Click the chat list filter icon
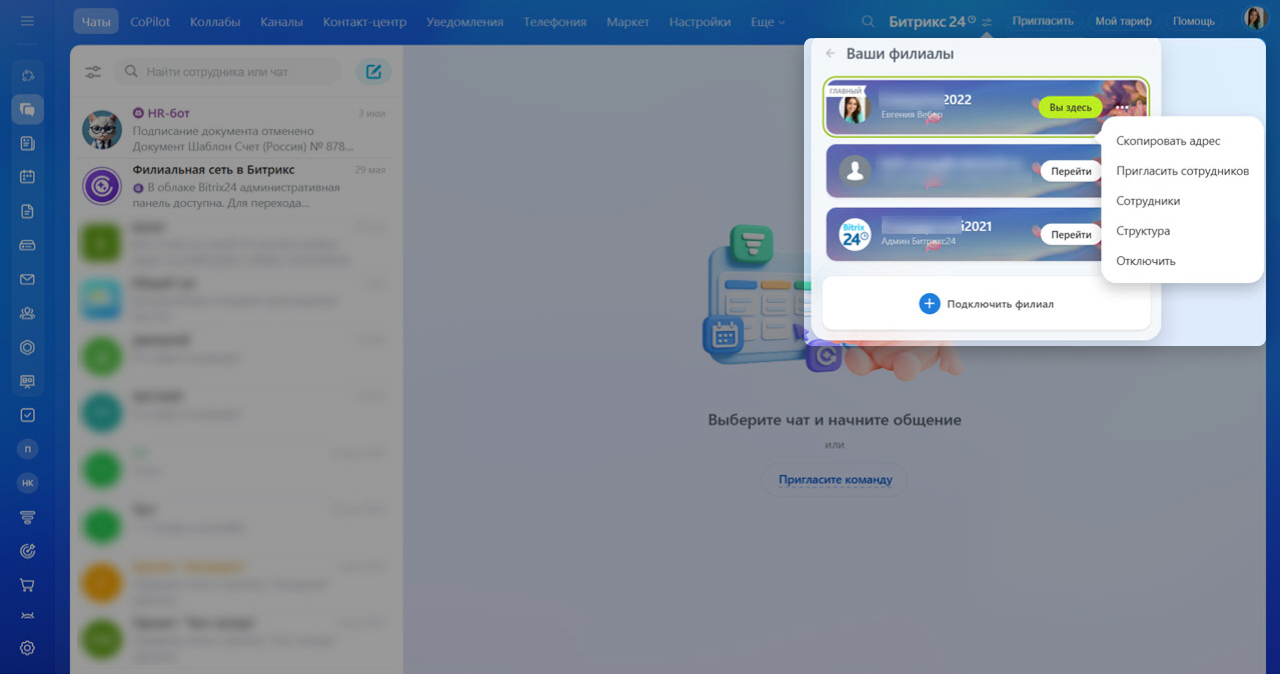The image size is (1280, 674). pos(93,72)
